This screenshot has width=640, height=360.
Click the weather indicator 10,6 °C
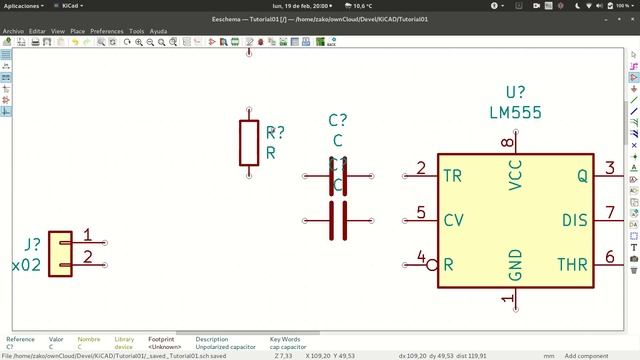(358, 6)
